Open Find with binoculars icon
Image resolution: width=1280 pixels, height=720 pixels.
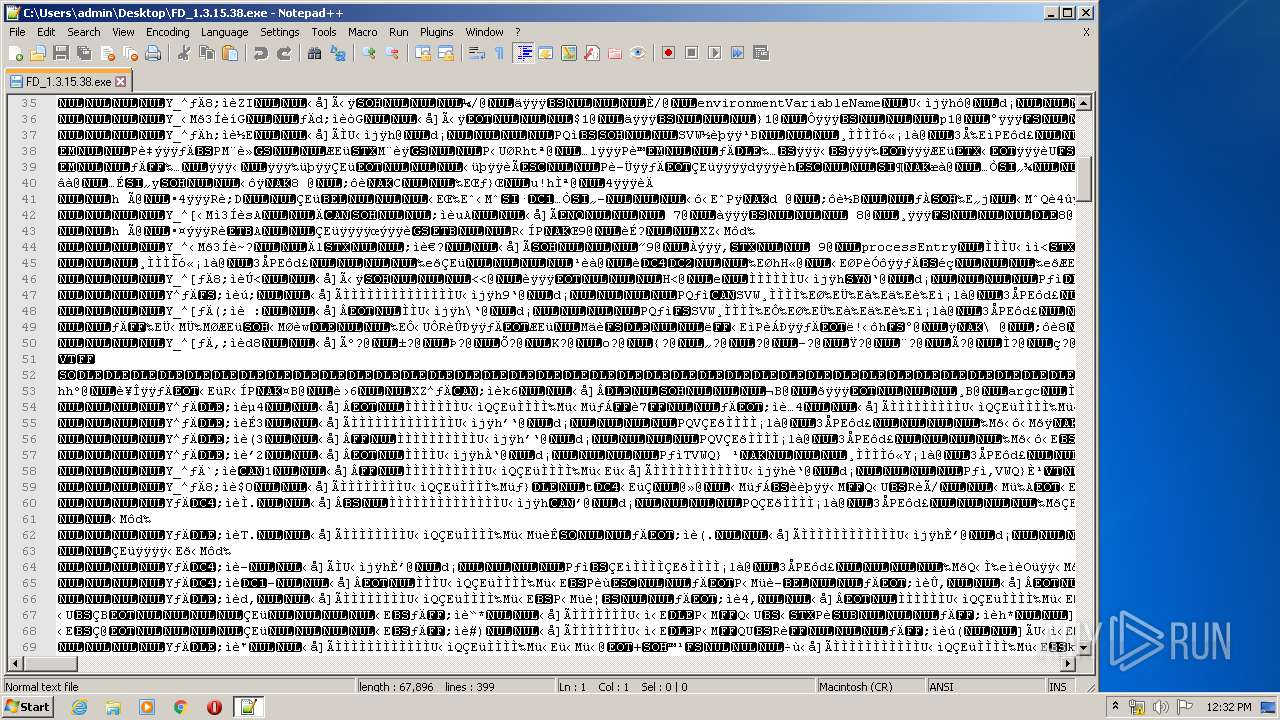click(315, 53)
